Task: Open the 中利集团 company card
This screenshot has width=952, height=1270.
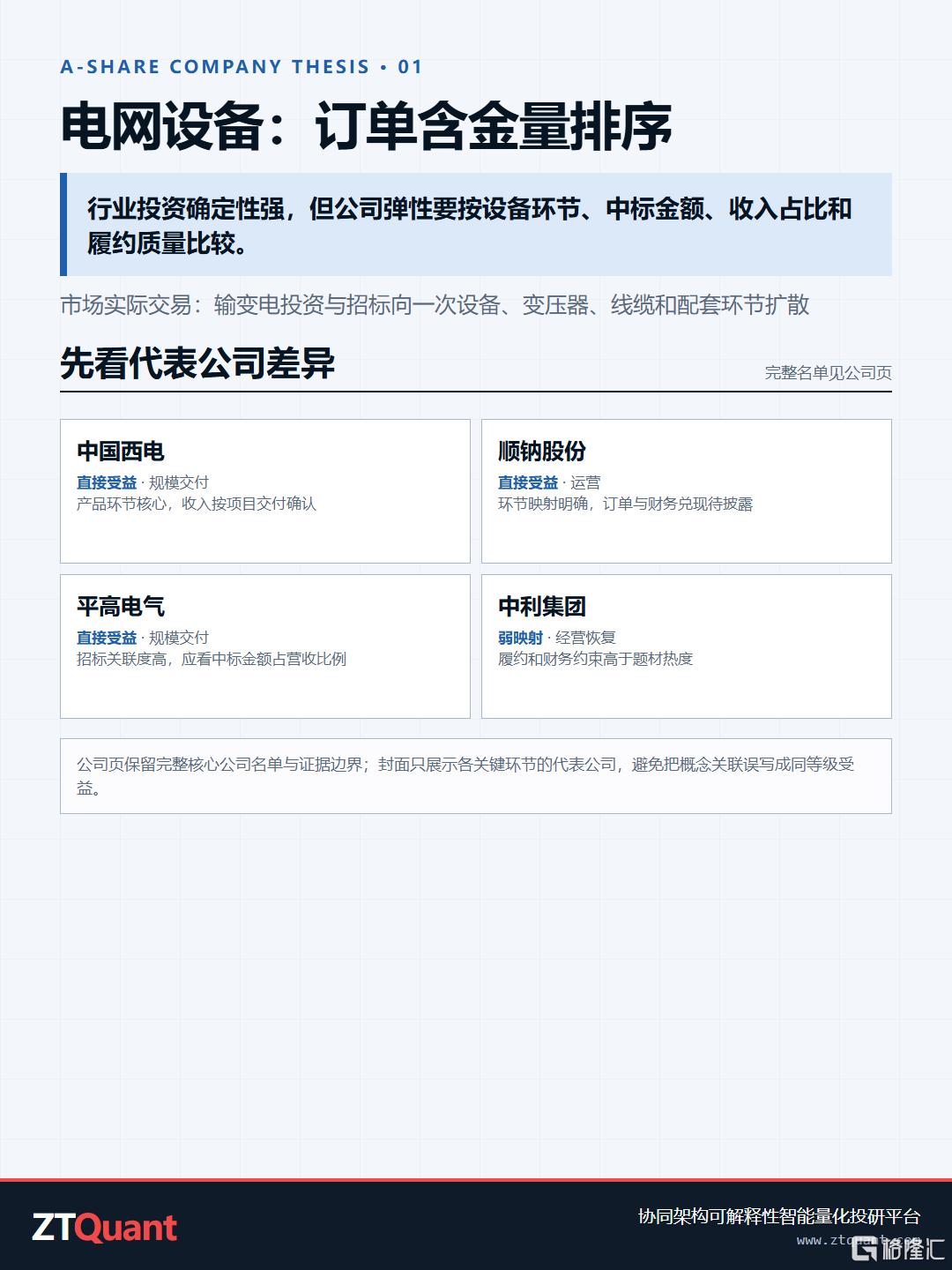Action: [687, 646]
